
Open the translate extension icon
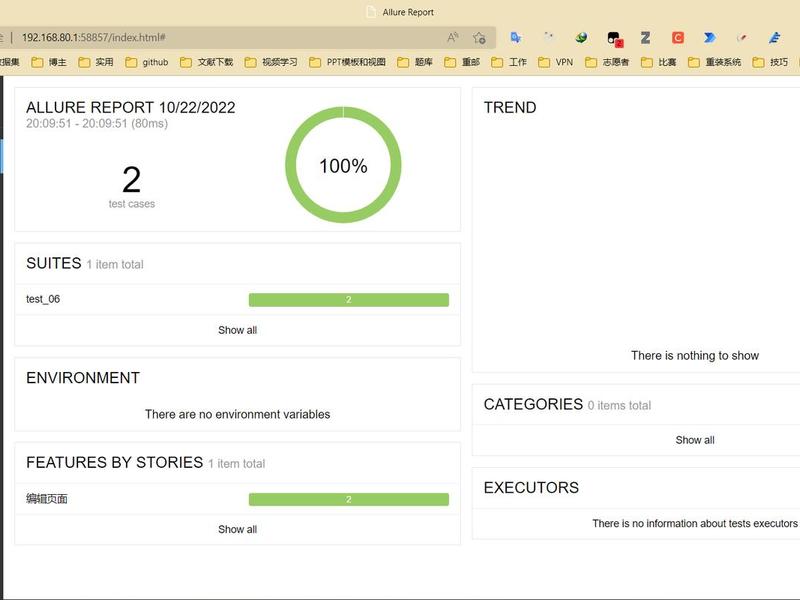(516, 37)
